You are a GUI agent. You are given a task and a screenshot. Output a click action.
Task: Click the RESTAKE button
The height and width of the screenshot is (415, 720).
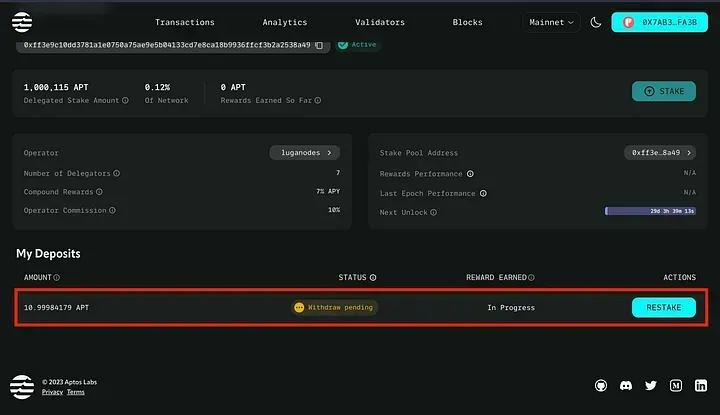click(x=664, y=307)
